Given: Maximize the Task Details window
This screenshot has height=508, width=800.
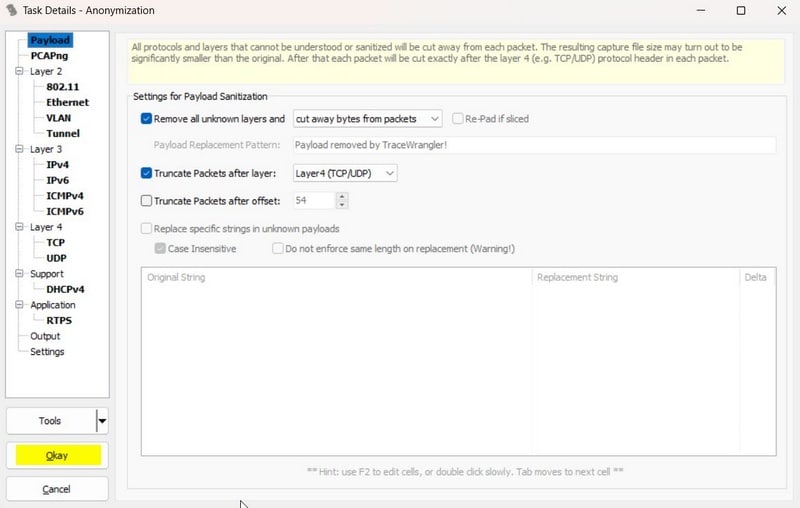Looking at the screenshot, I should tap(741, 10).
